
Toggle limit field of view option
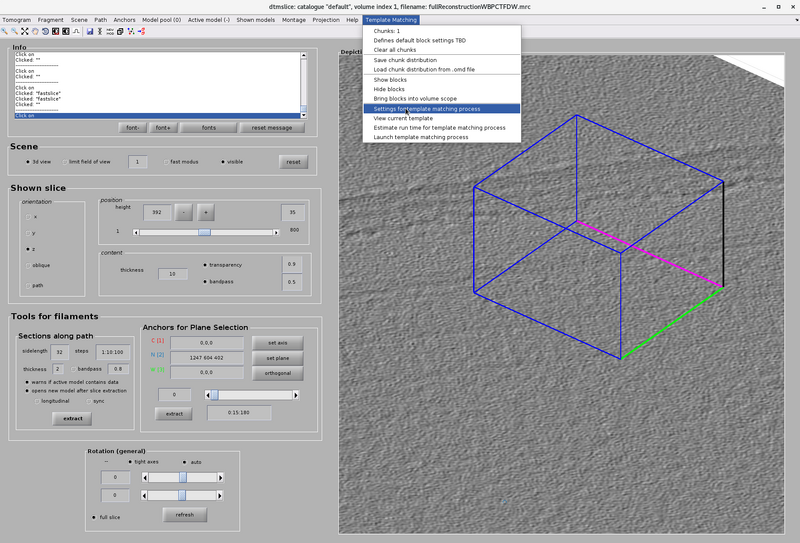[x=65, y=162]
